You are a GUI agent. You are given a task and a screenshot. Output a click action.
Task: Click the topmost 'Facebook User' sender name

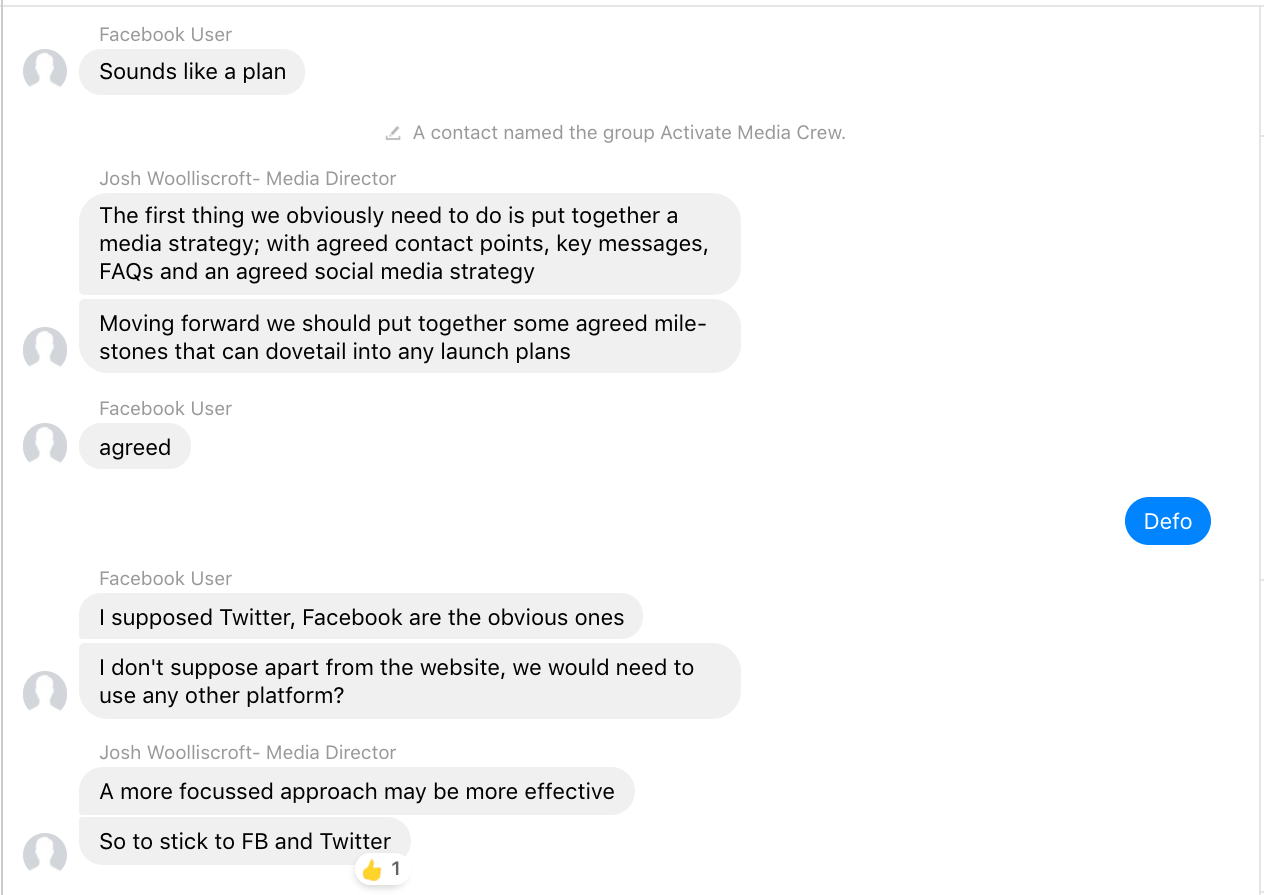[x=166, y=35]
